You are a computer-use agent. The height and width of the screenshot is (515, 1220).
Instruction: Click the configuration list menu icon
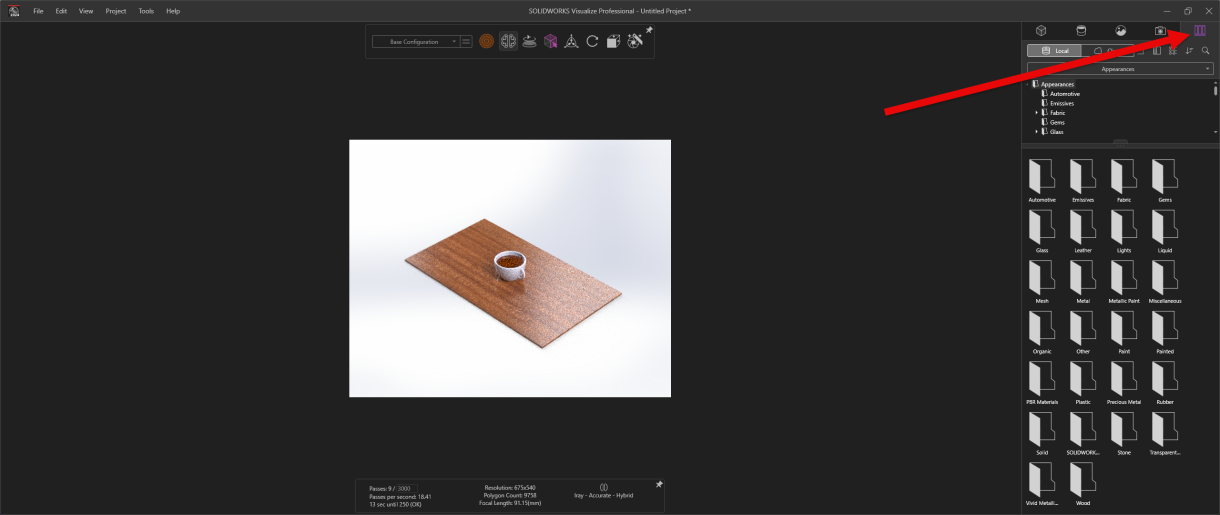466,42
